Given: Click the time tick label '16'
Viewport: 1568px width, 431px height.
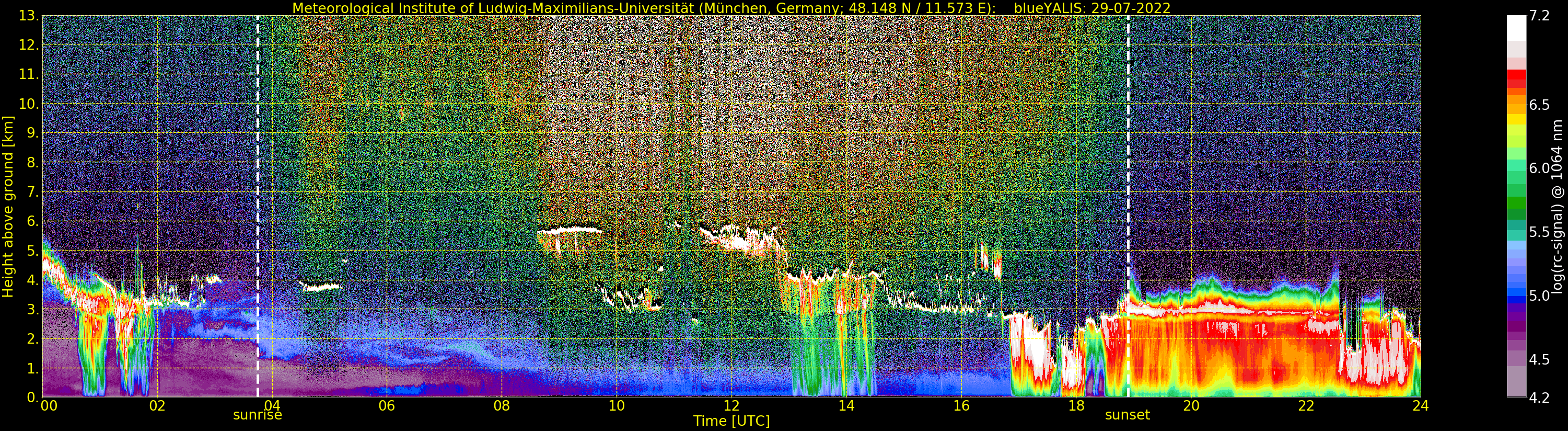Looking at the screenshot, I should pos(961,406).
